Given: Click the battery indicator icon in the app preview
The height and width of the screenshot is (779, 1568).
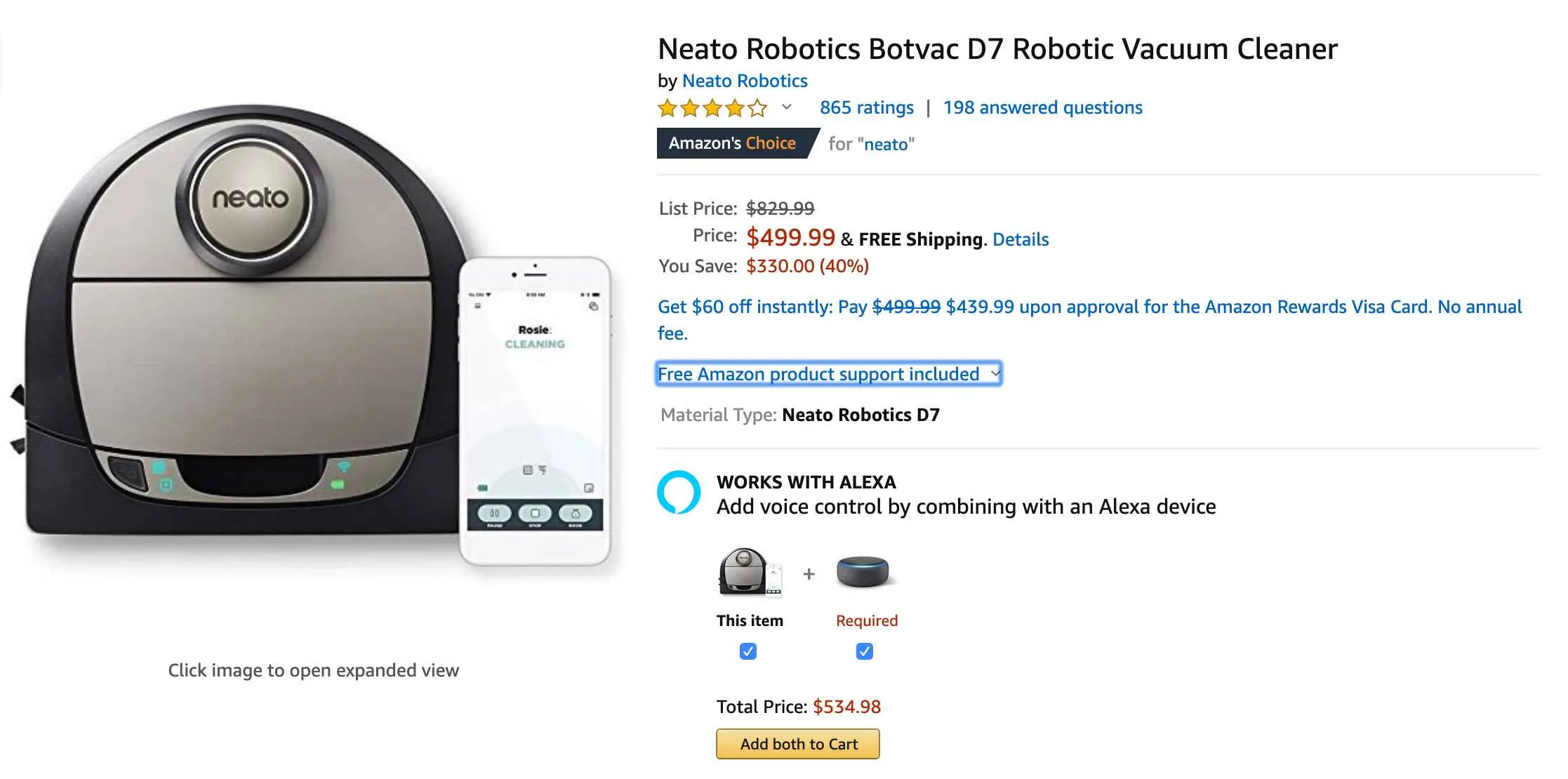Looking at the screenshot, I should [x=481, y=487].
